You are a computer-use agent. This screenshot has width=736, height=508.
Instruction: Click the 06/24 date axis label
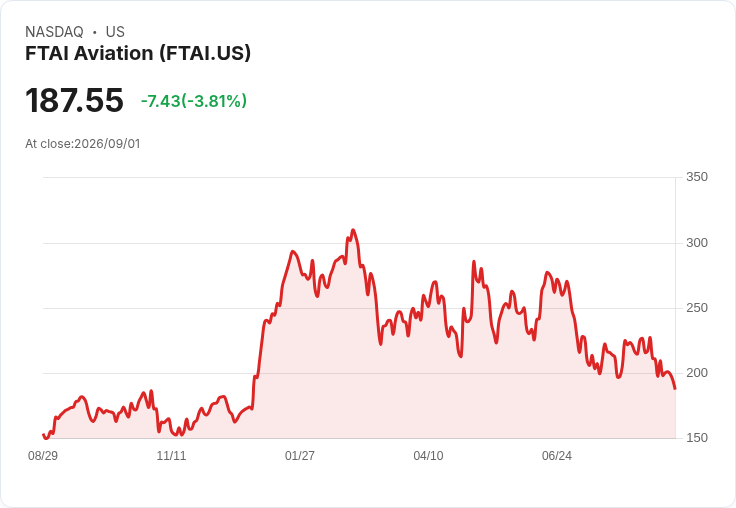pyautogui.click(x=557, y=456)
